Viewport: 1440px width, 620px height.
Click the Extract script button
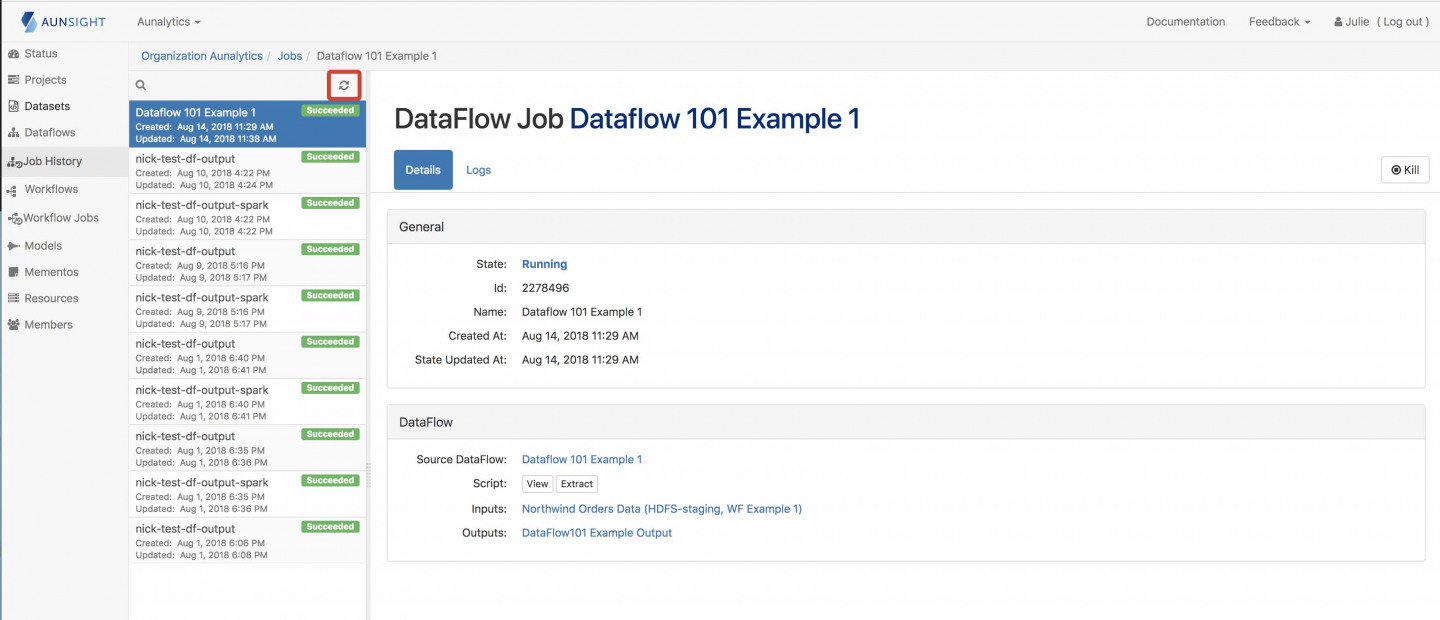577,484
